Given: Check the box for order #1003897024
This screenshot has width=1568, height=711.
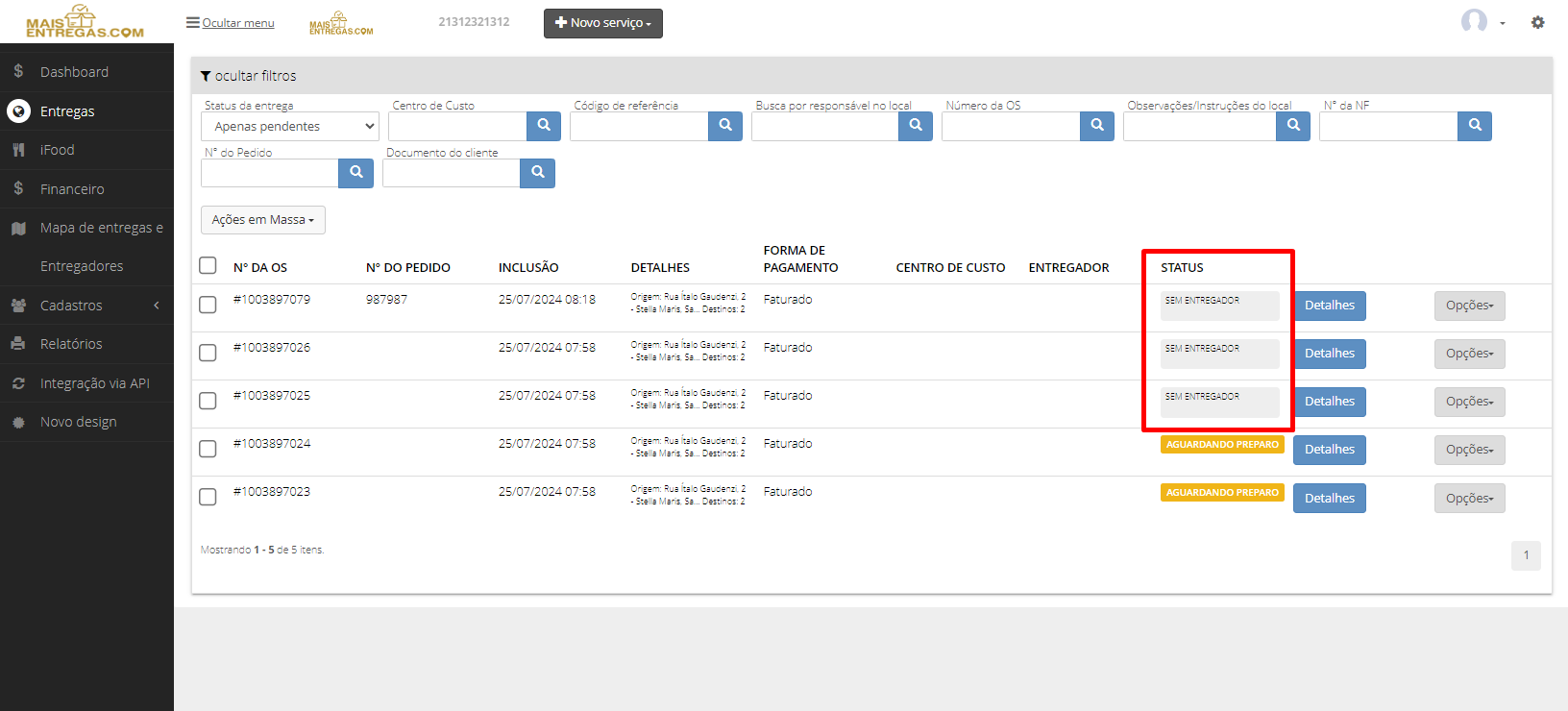Looking at the screenshot, I should tap(208, 449).
